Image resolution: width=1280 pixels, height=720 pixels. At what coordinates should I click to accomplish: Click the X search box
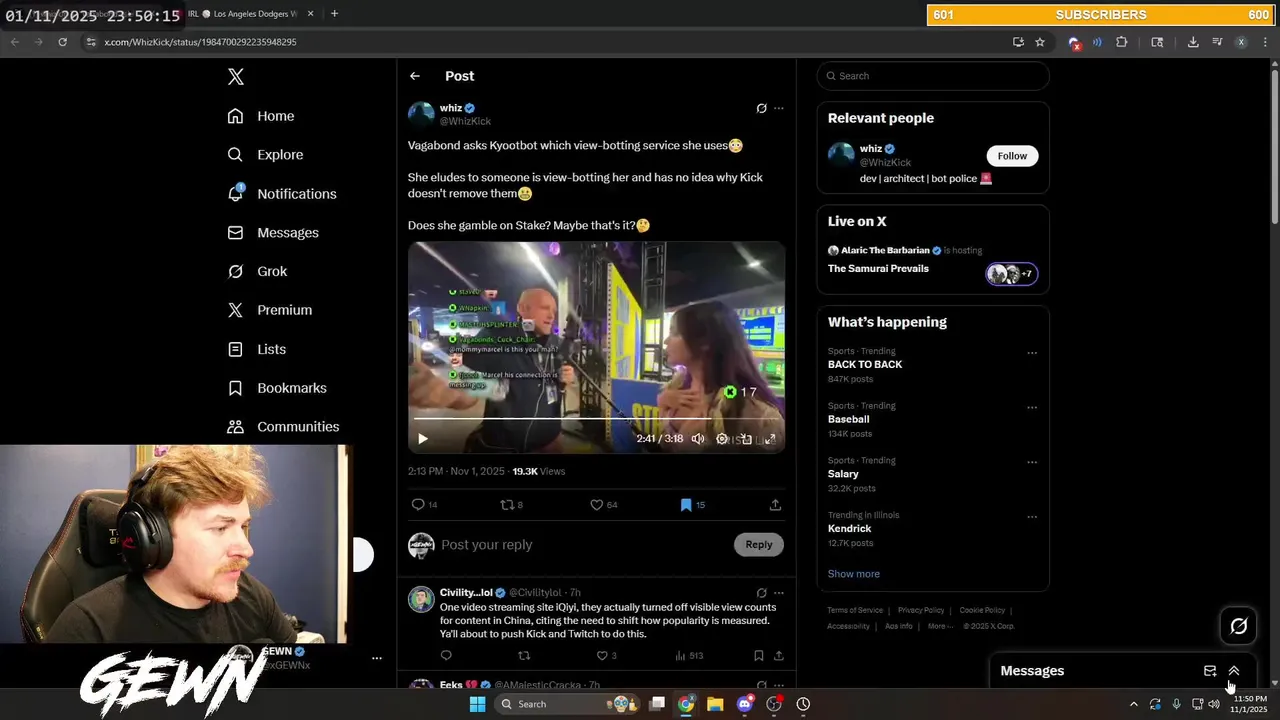pyautogui.click(x=933, y=76)
